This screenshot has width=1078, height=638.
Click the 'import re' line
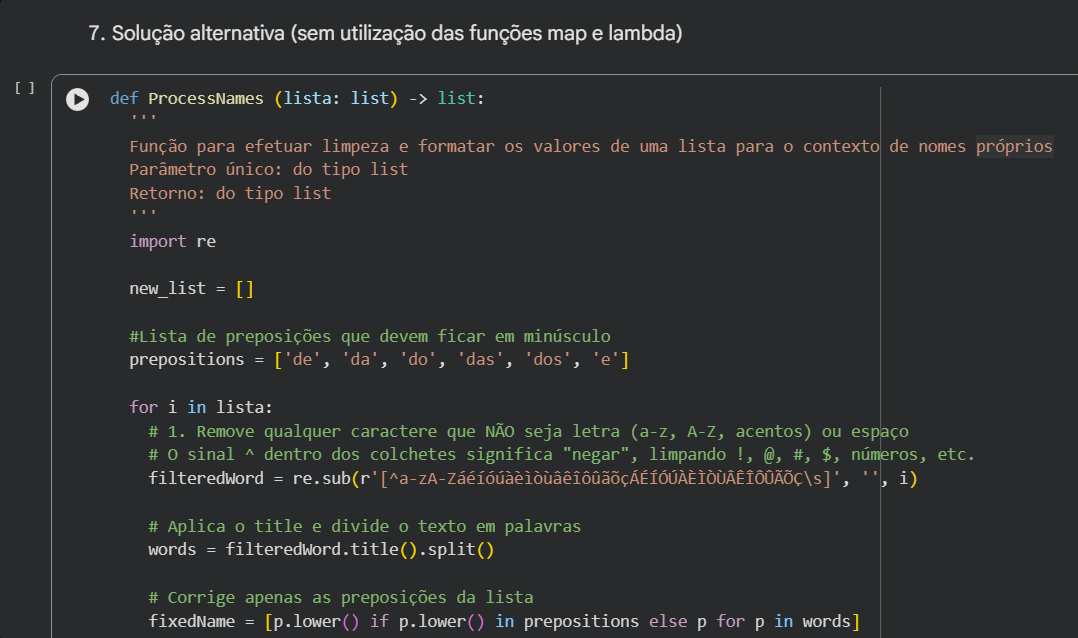click(173, 241)
